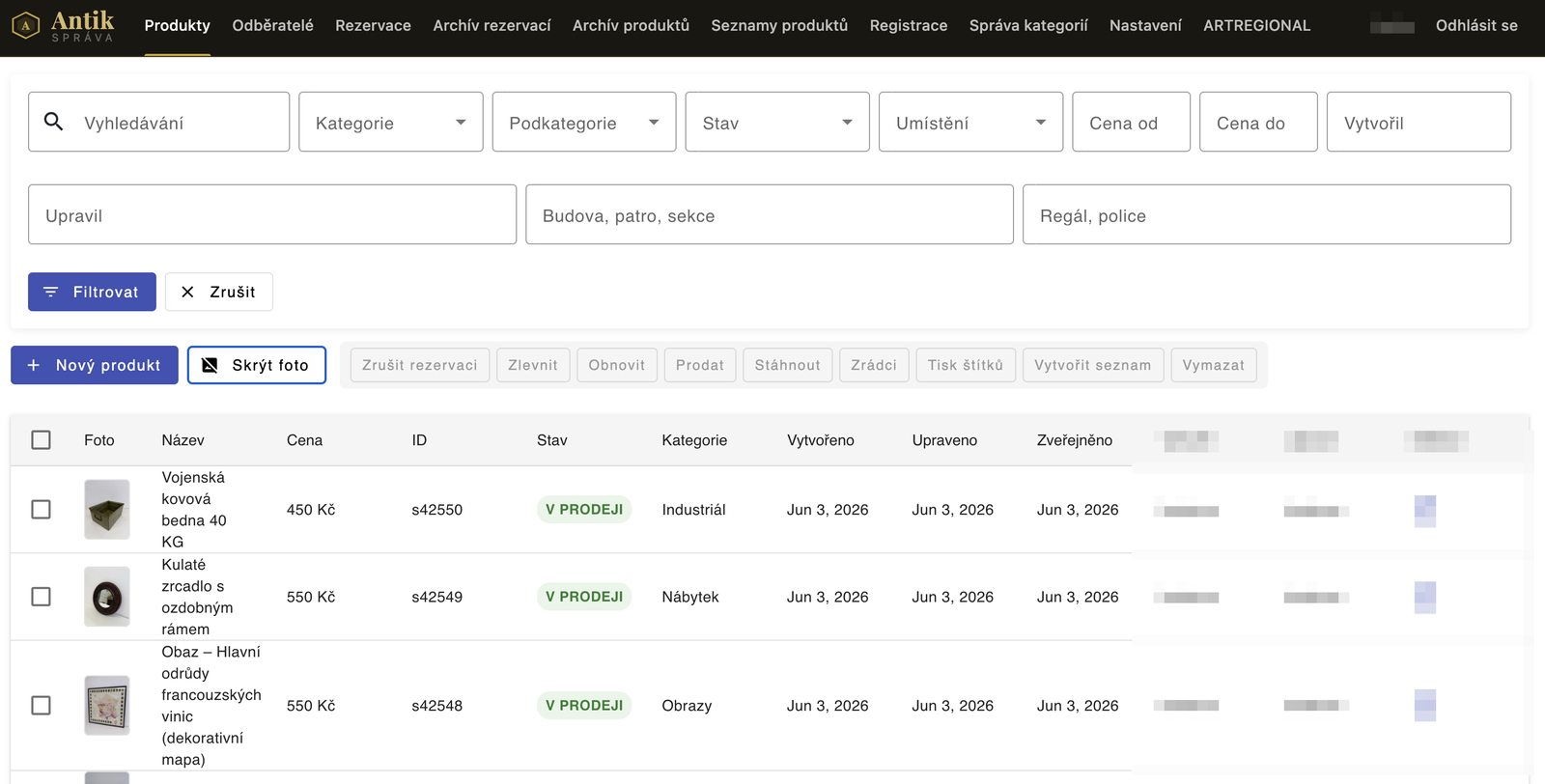This screenshot has height=784, width=1545.
Task: Click the Vymazat button
Action: point(1214,365)
